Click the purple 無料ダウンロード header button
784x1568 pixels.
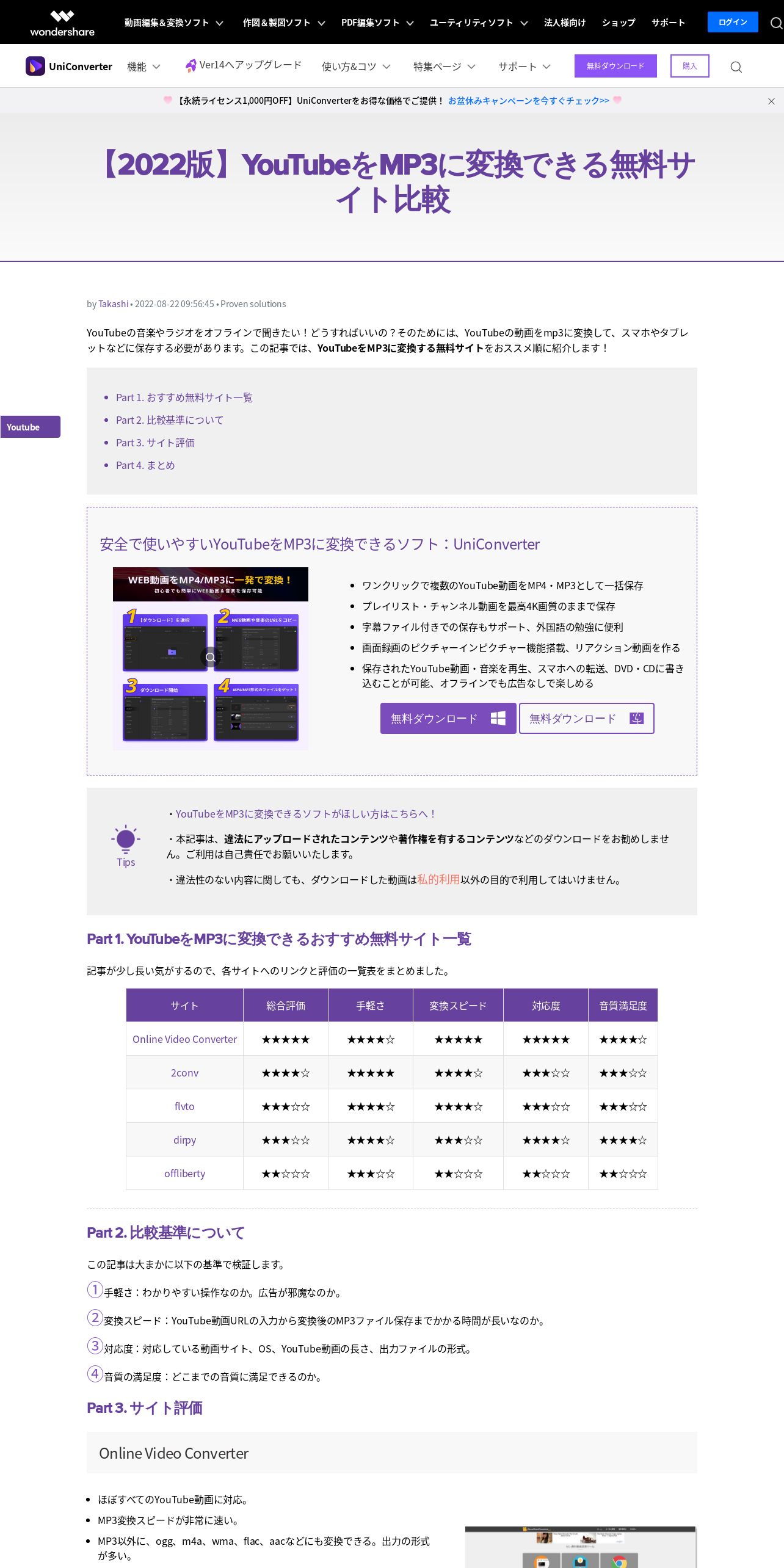[615, 66]
